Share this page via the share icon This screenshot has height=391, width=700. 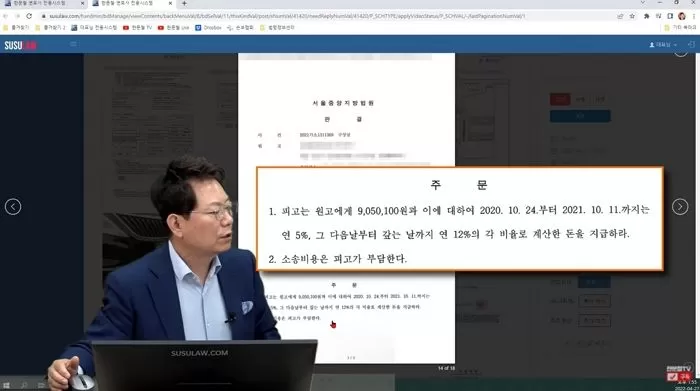pyautogui.click(x=620, y=16)
